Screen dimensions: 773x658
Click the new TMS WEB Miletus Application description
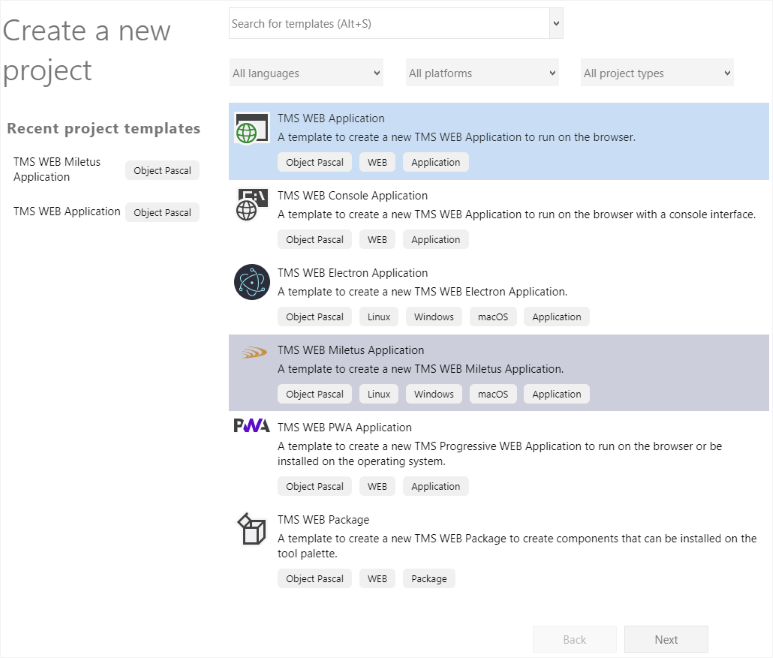tap(421, 369)
